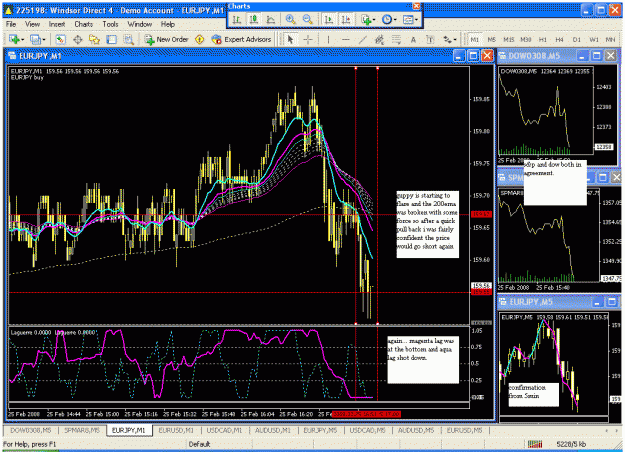Click the connection status bars icon
Screen dimensions: 625x452
(535, 444)
